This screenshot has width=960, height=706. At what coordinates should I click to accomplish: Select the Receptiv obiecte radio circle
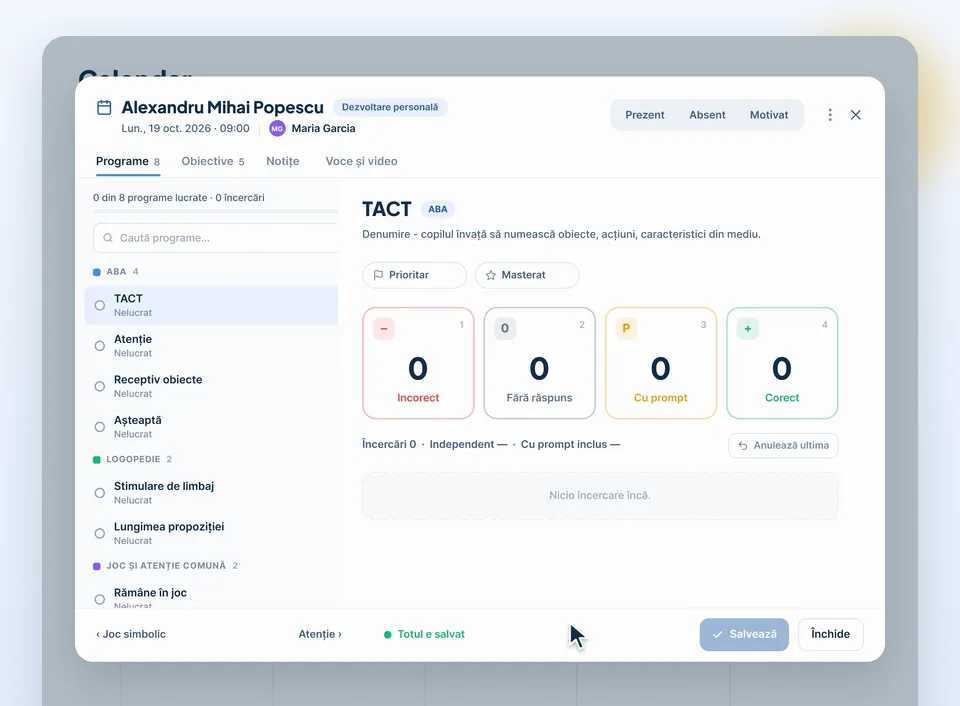(100, 386)
